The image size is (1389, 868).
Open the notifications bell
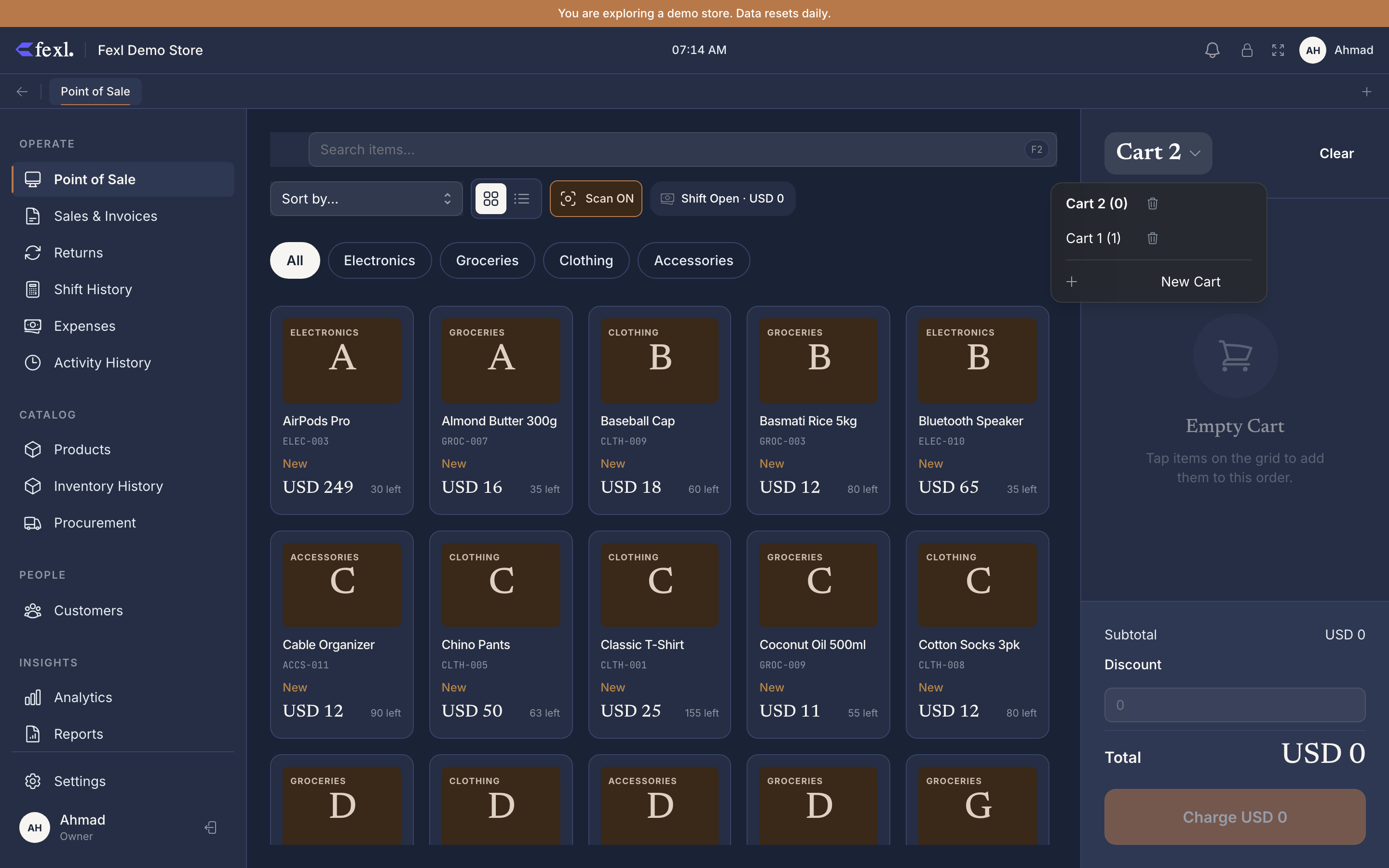point(1212,51)
